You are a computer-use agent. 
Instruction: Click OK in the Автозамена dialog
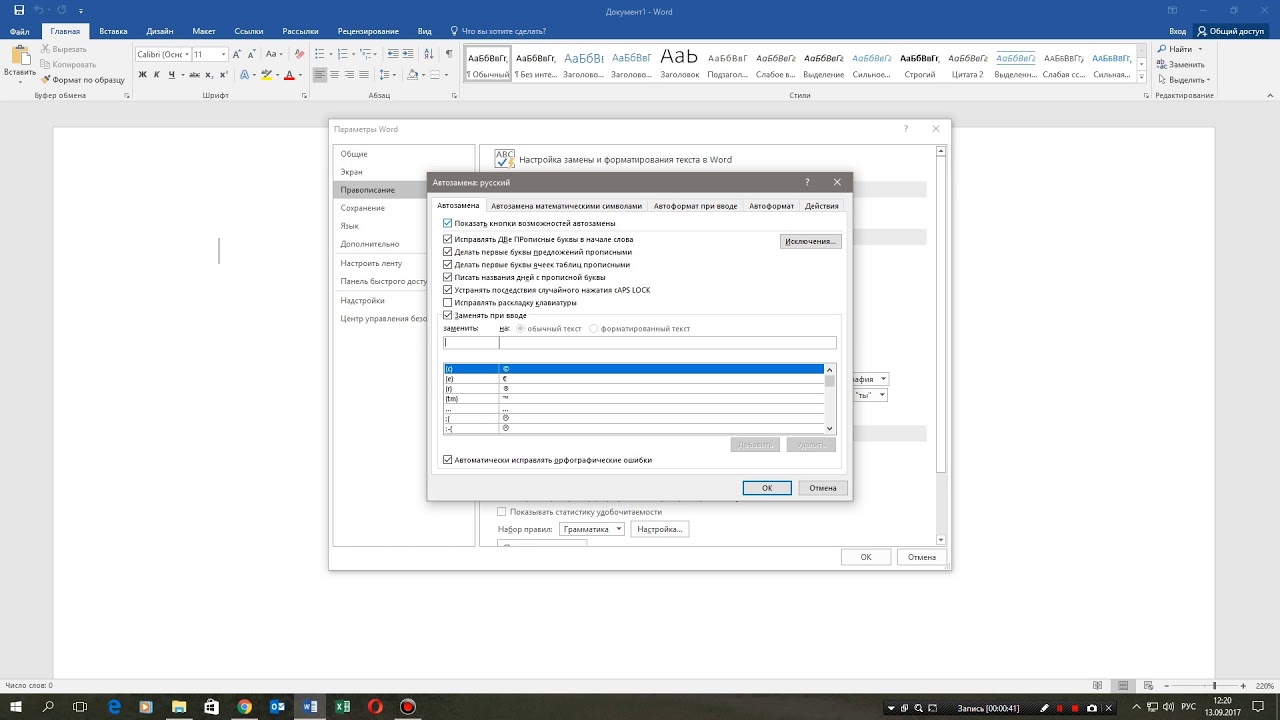[x=767, y=488]
